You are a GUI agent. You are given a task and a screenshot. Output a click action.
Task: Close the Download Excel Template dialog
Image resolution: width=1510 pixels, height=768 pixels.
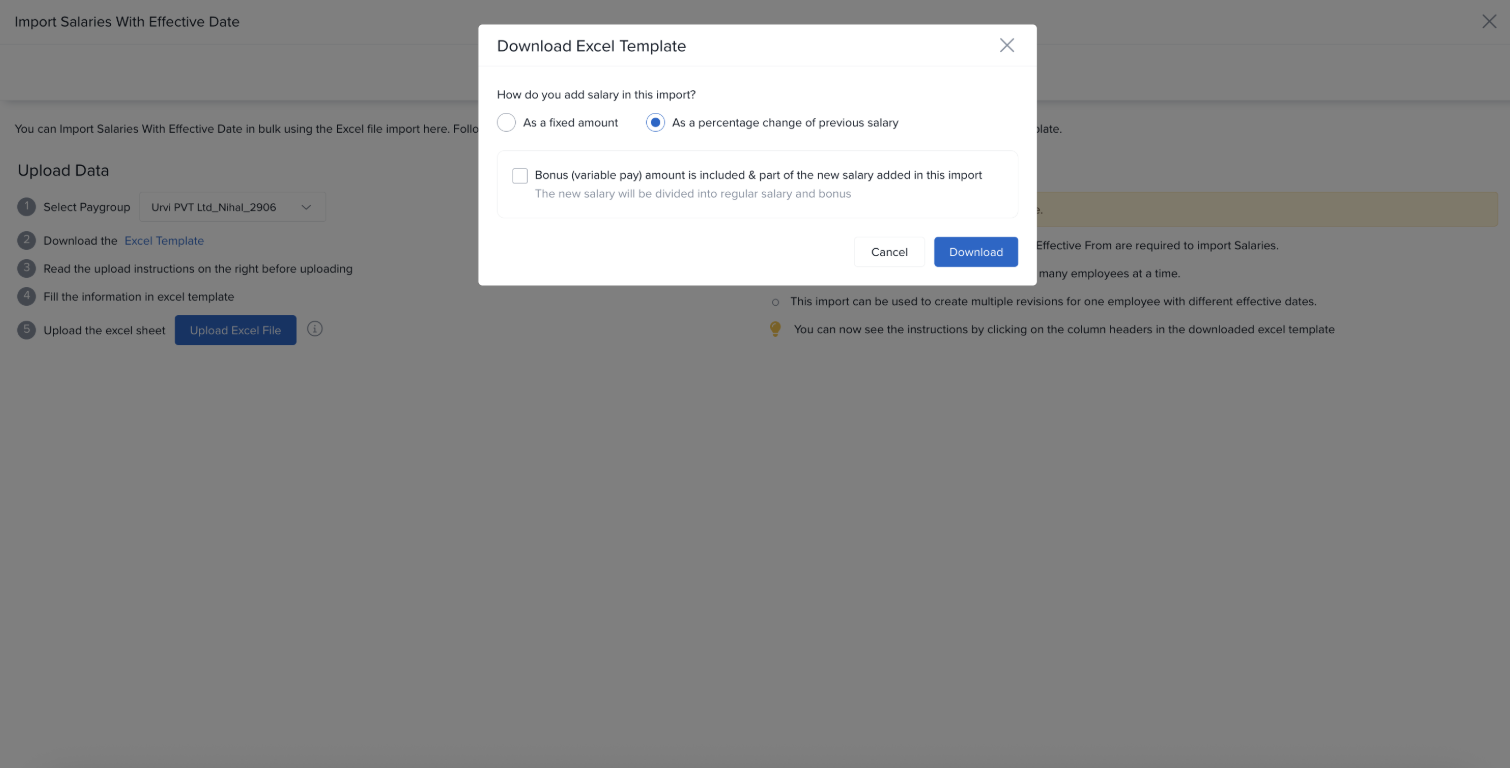[1007, 45]
